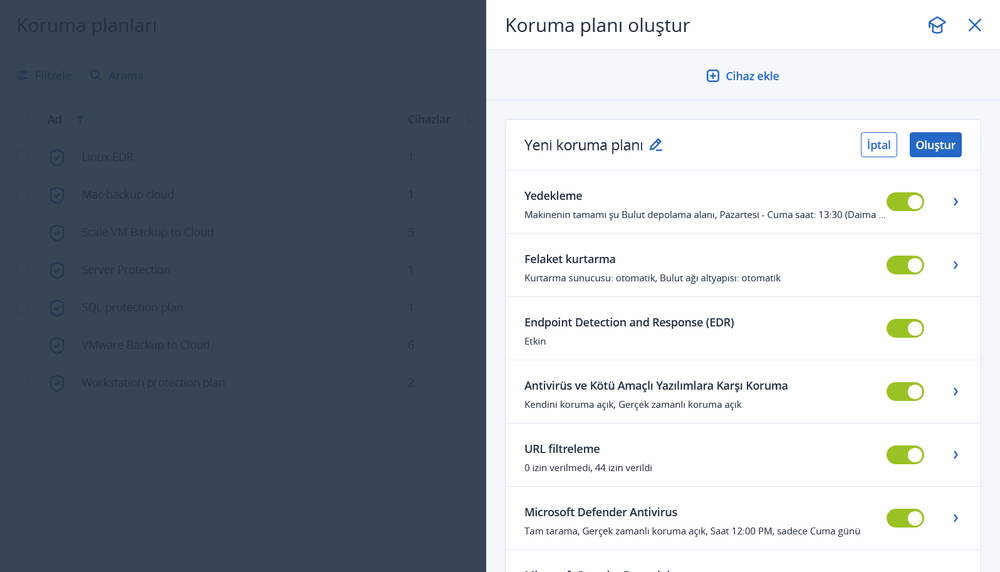Viewport: 1000px width, 572px height.
Task: Click the Ad column sort arrow
Action: pos(80,119)
